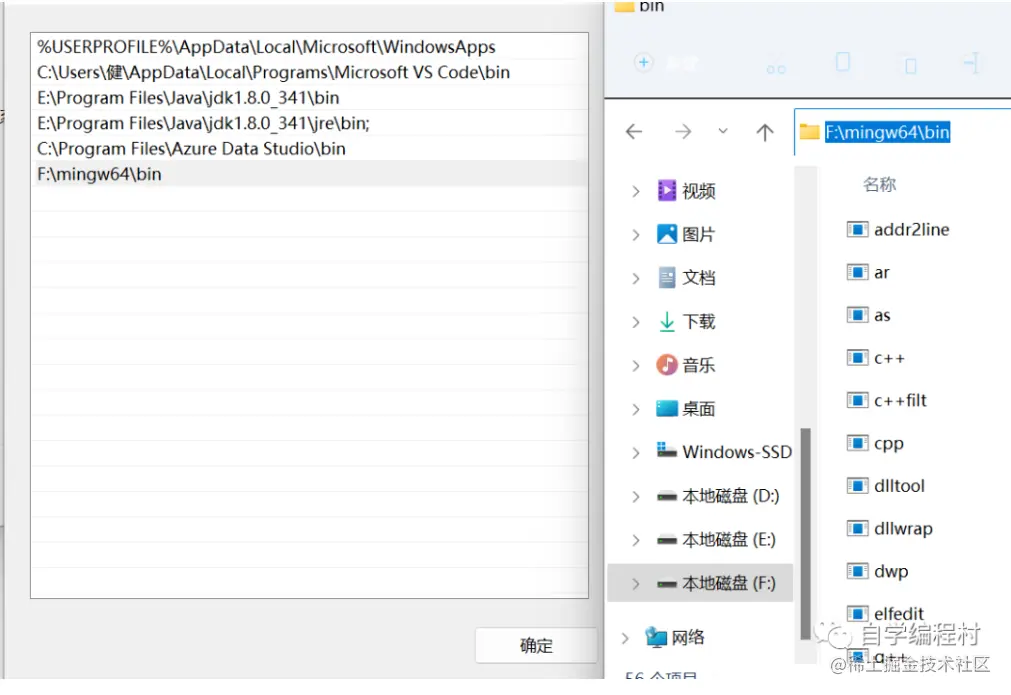Select the dllwrap file
The width and height of the screenshot is (1011, 695).
coord(890,529)
